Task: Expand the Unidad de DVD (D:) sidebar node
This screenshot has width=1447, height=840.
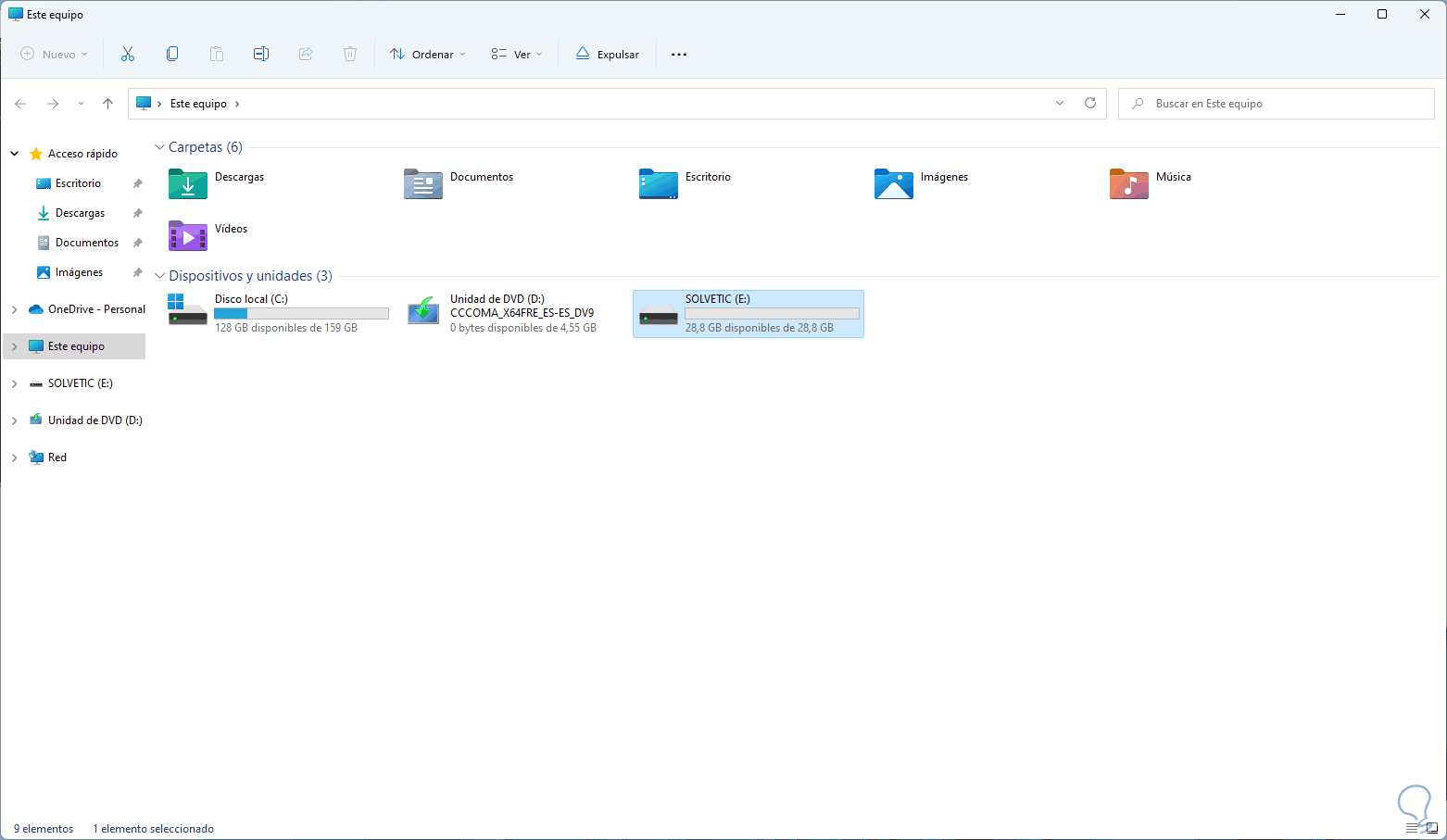Action: click(x=15, y=420)
